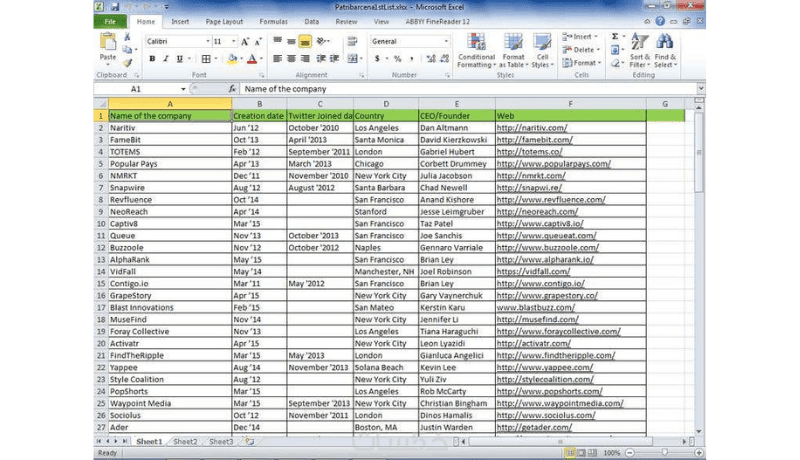This screenshot has width=800, height=460.
Task: Click the vertical scrollbar down arrow
Action: click(698, 431)
